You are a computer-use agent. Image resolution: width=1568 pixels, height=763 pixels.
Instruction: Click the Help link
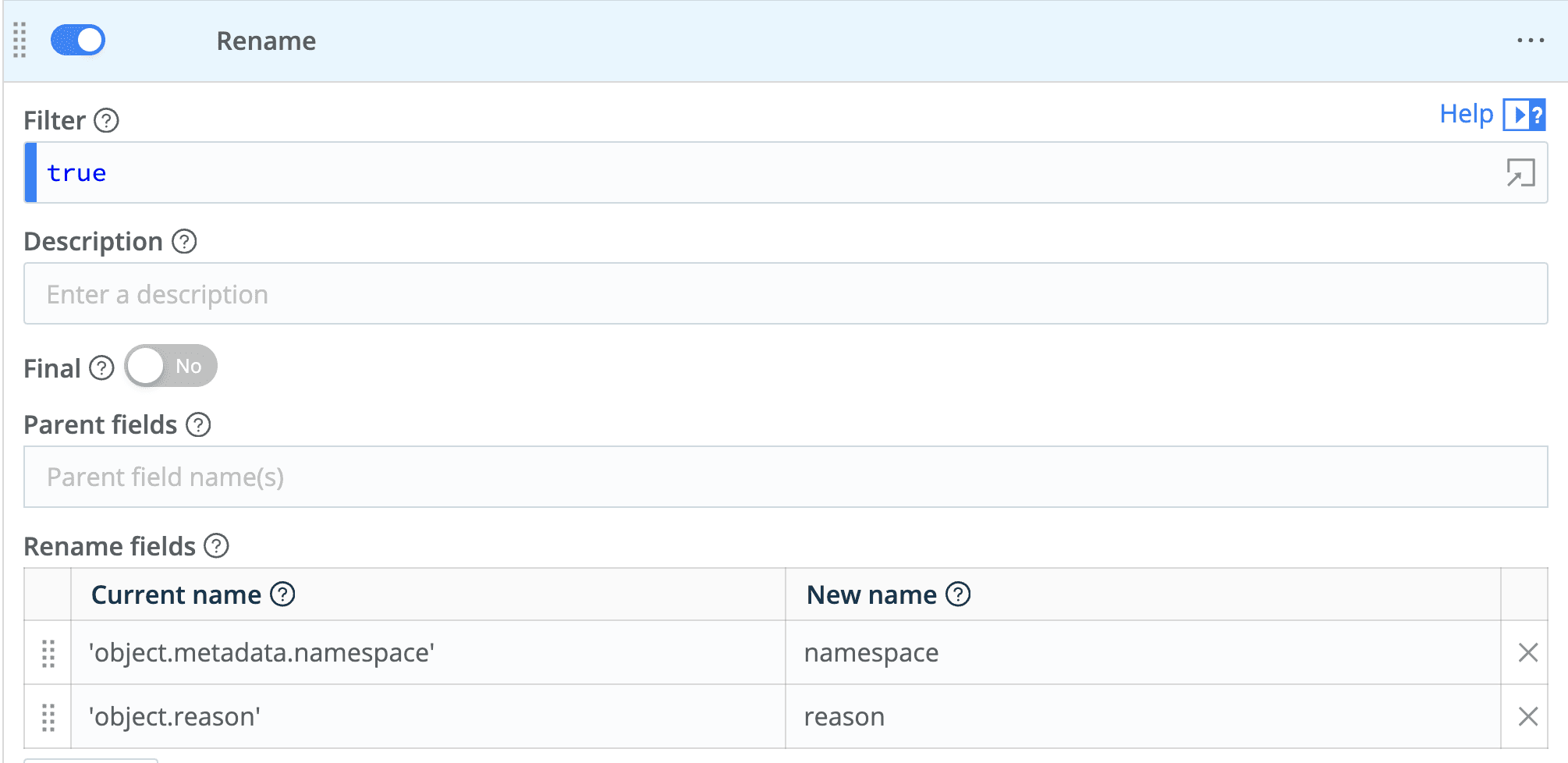click(x=1466, y=114)
